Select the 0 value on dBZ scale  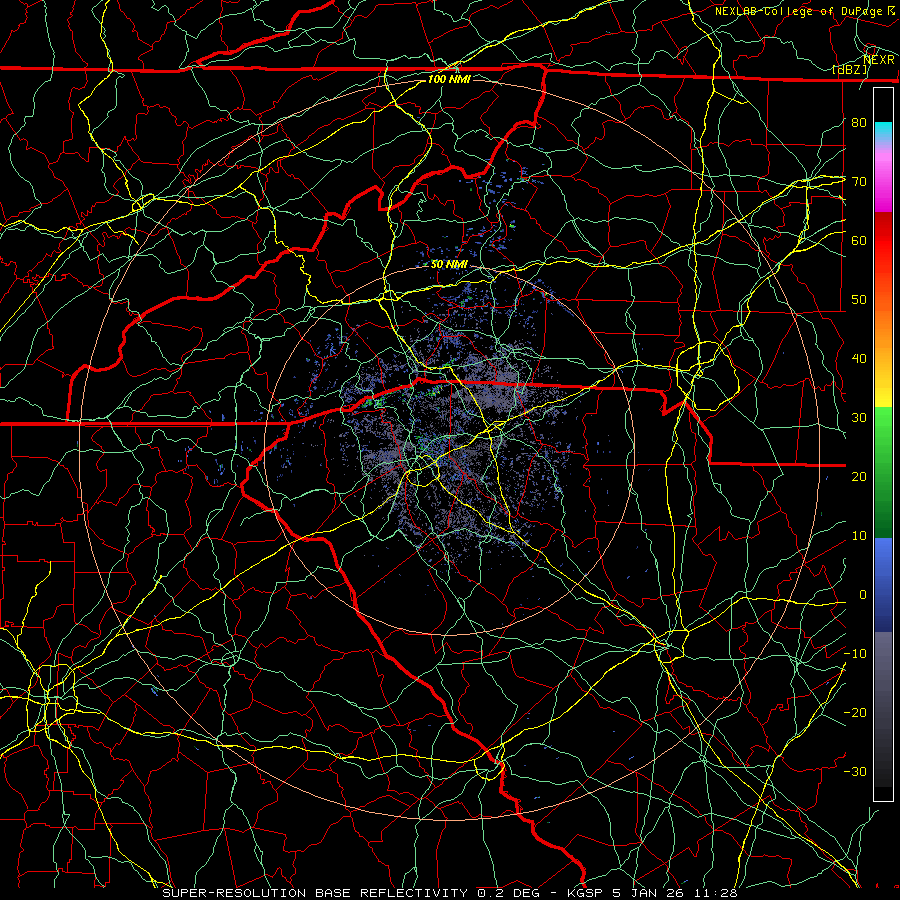click(x=863, y=595)
